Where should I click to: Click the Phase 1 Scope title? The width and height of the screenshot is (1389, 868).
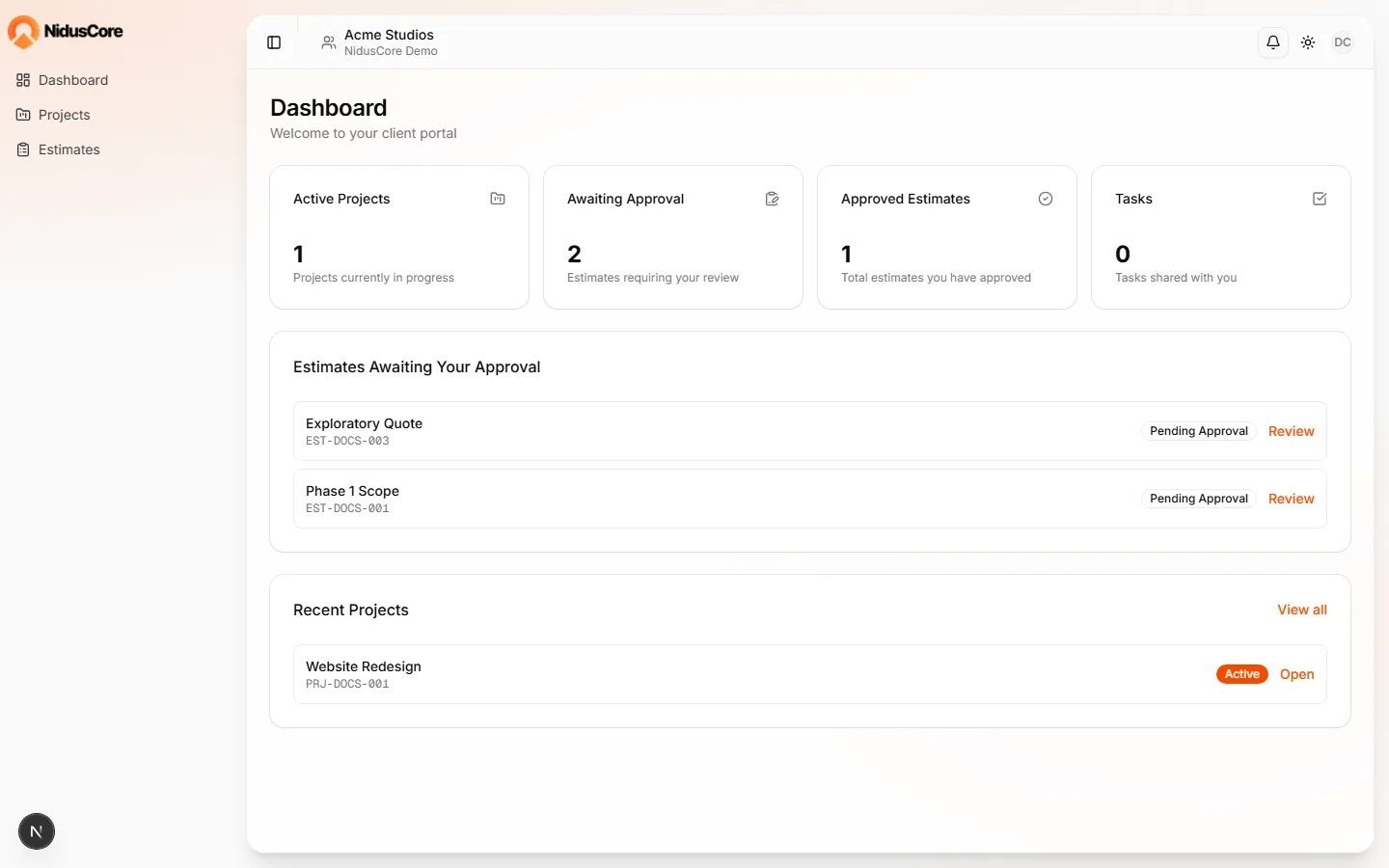pyautogui.click(x=352, y=491)
